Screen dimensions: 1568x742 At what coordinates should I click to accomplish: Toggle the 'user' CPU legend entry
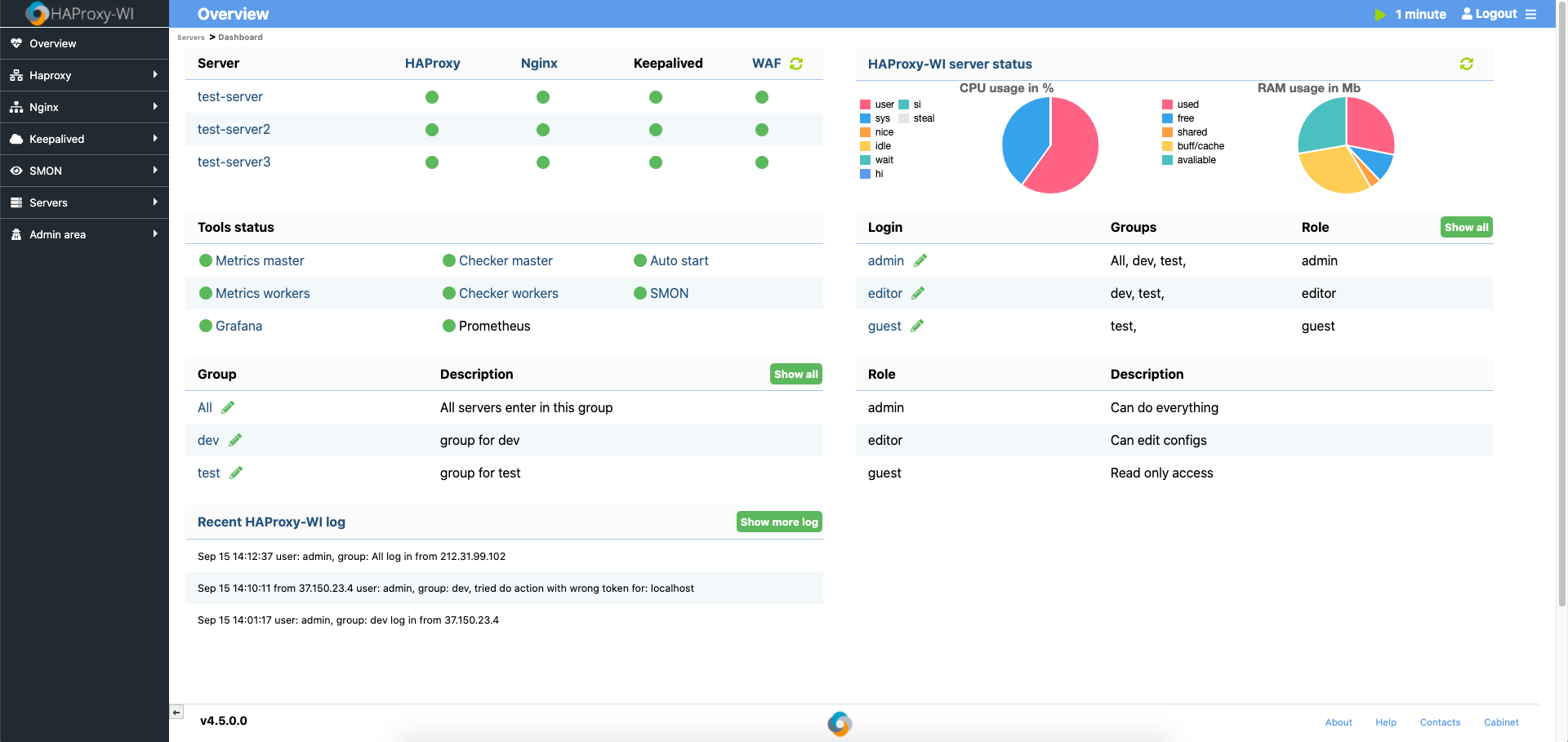[877, 104]
